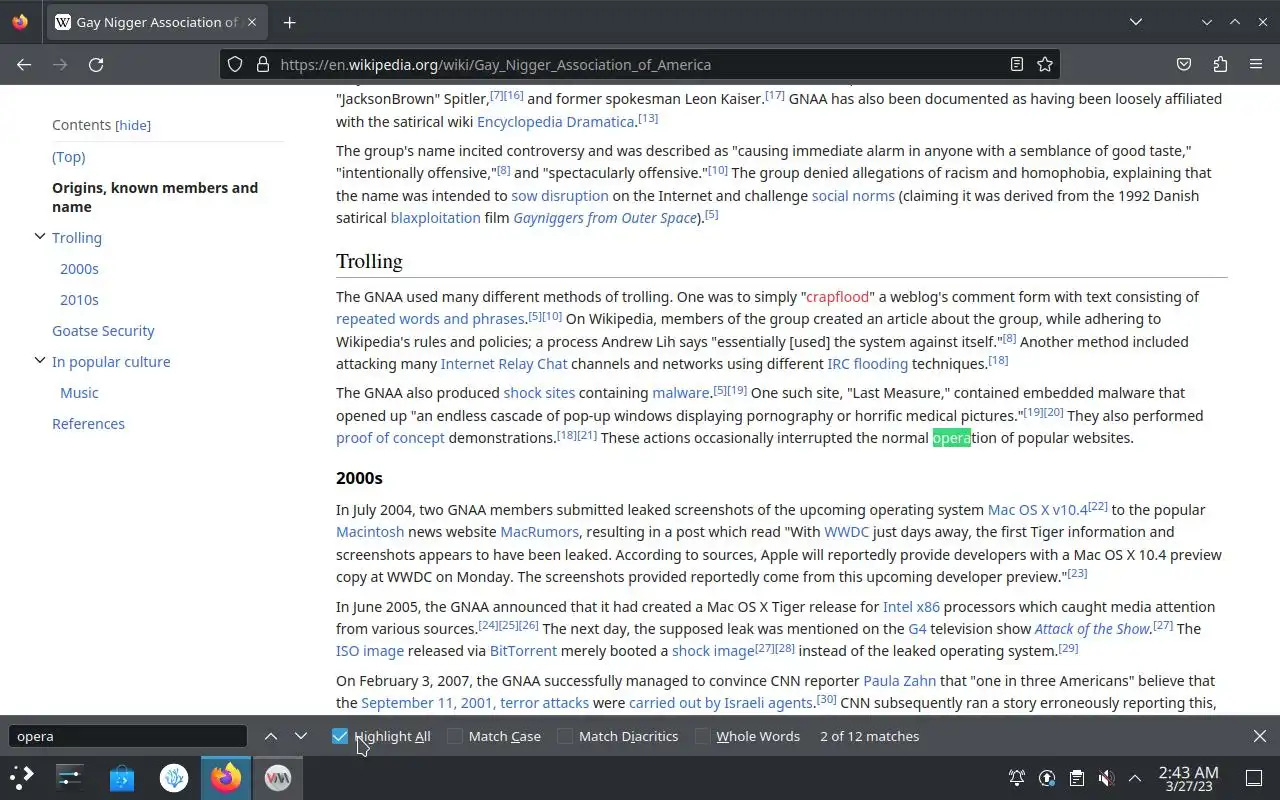Go to next find match

[301, 736]
